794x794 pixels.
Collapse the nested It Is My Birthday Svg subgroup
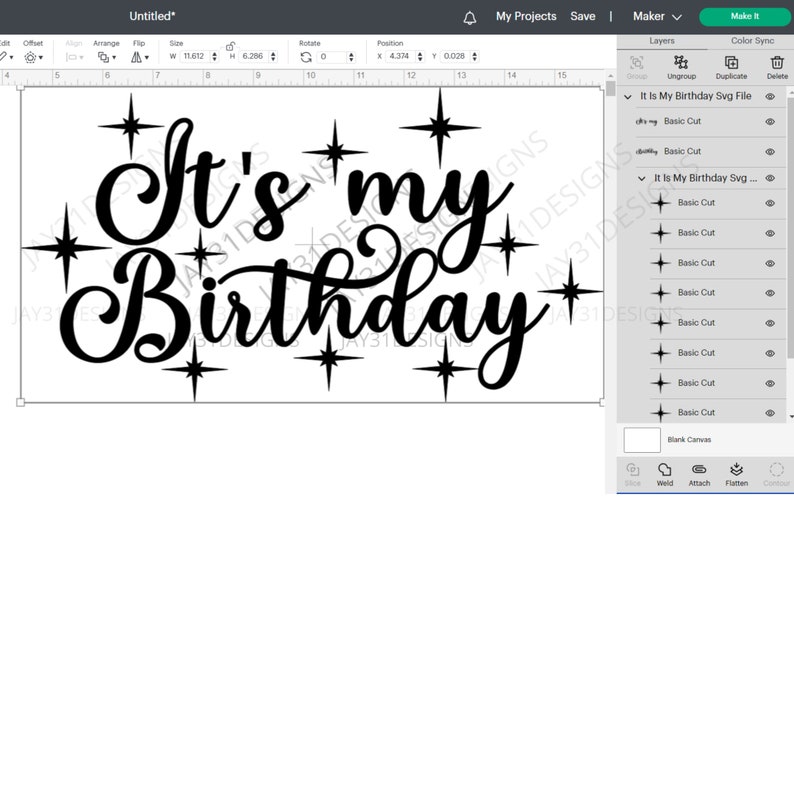point(642,178)
